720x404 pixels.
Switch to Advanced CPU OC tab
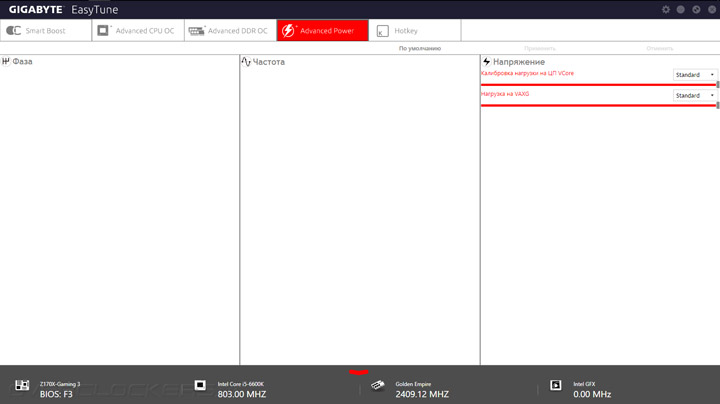(138, 31)
